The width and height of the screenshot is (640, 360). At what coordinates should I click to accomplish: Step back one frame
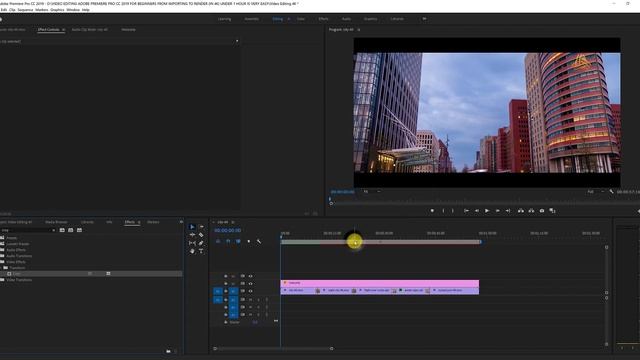click(x=477, y=211)
